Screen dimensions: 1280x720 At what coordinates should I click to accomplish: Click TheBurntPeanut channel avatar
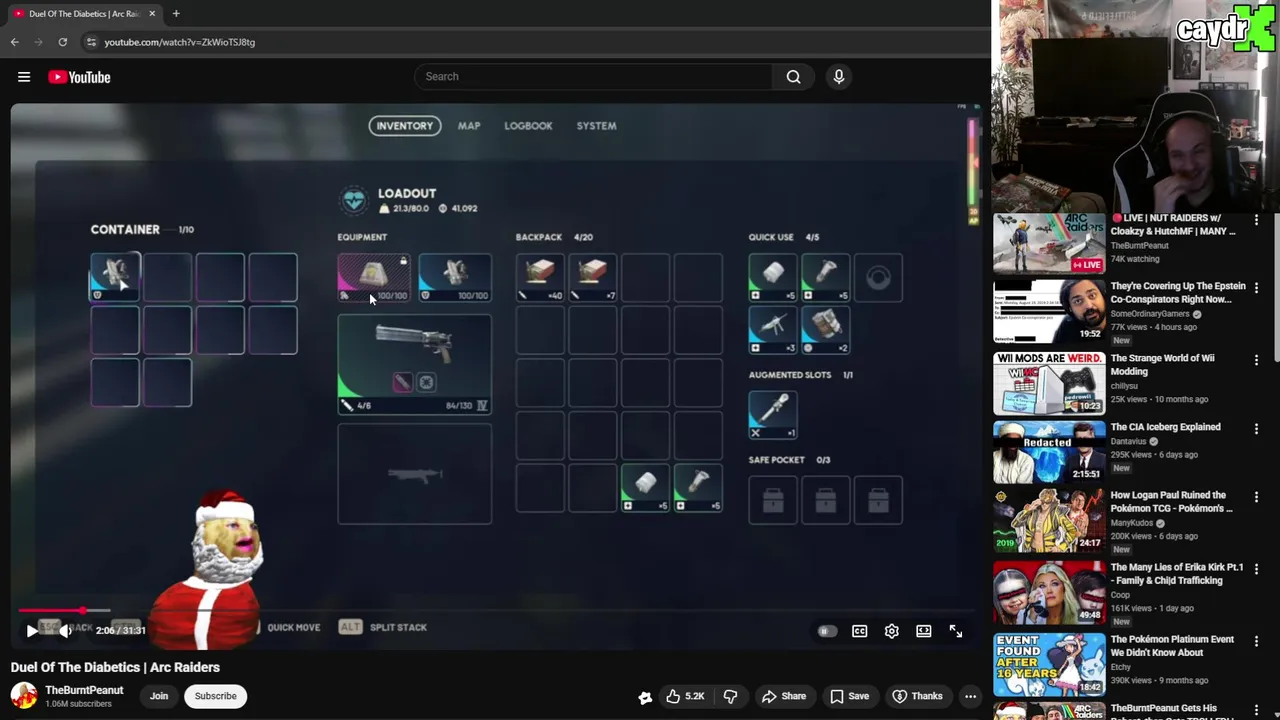coord(24,696)
